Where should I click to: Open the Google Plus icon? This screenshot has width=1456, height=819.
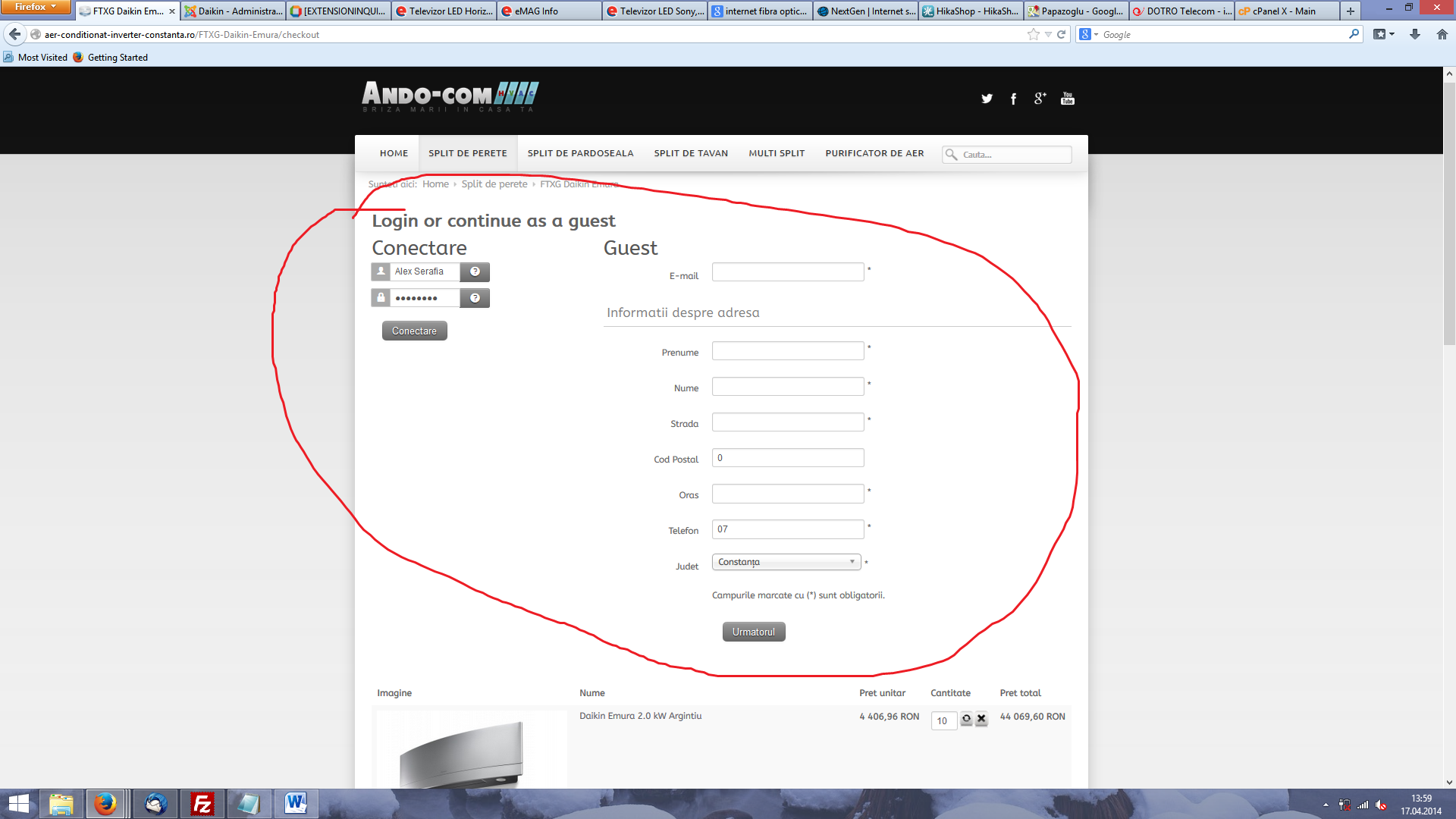pos(1040,99)
